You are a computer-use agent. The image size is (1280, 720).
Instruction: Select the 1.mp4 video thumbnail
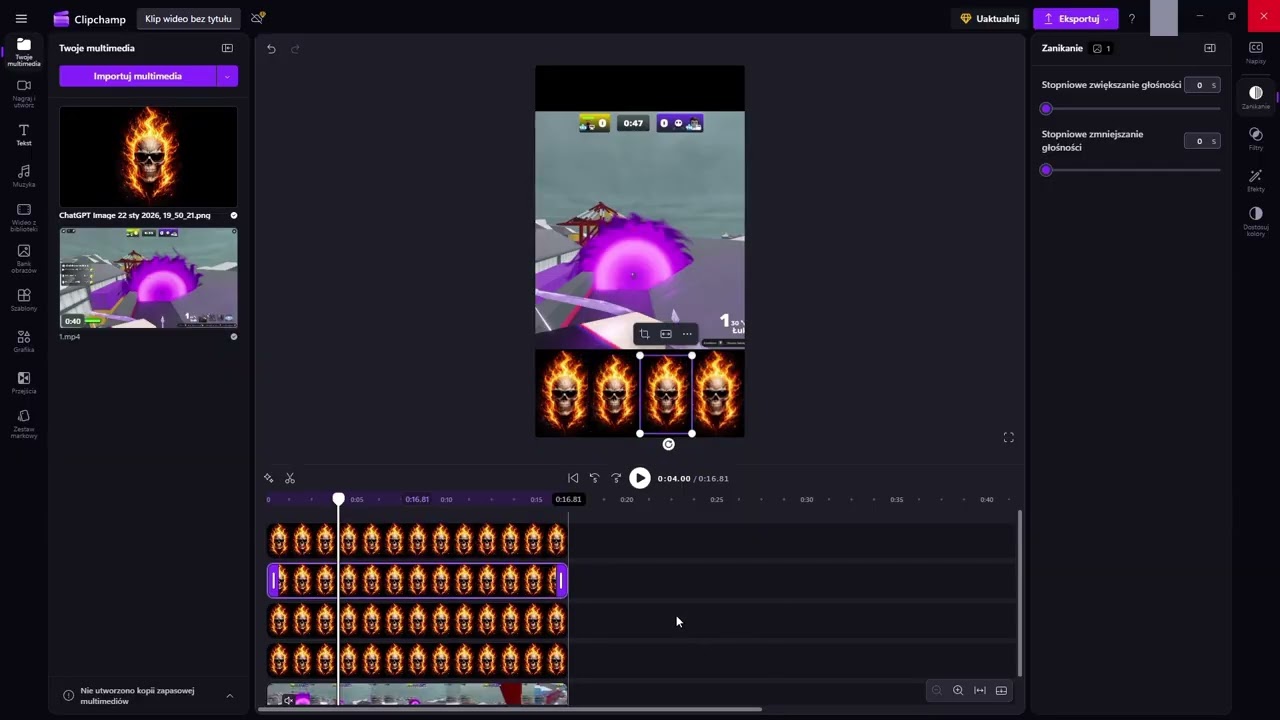[x=148, y=278]
